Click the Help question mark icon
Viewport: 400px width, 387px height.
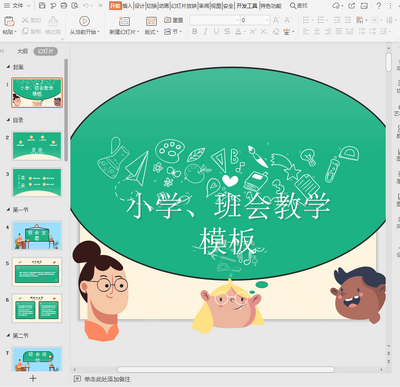(x=379, y=6)
